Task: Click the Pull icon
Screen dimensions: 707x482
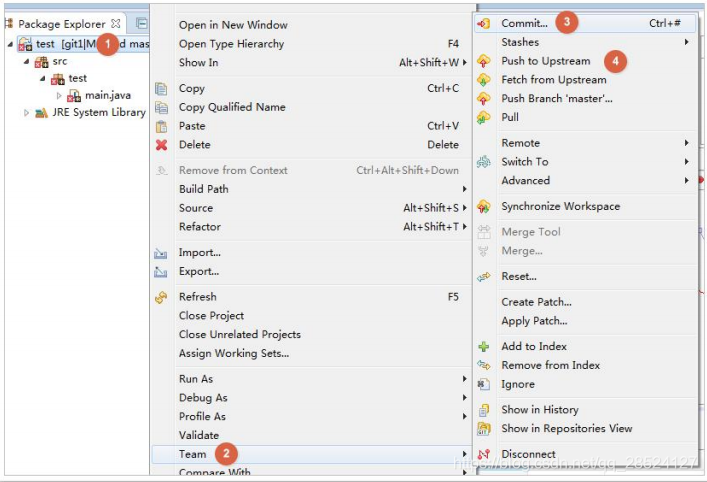Action: (483, 117)
